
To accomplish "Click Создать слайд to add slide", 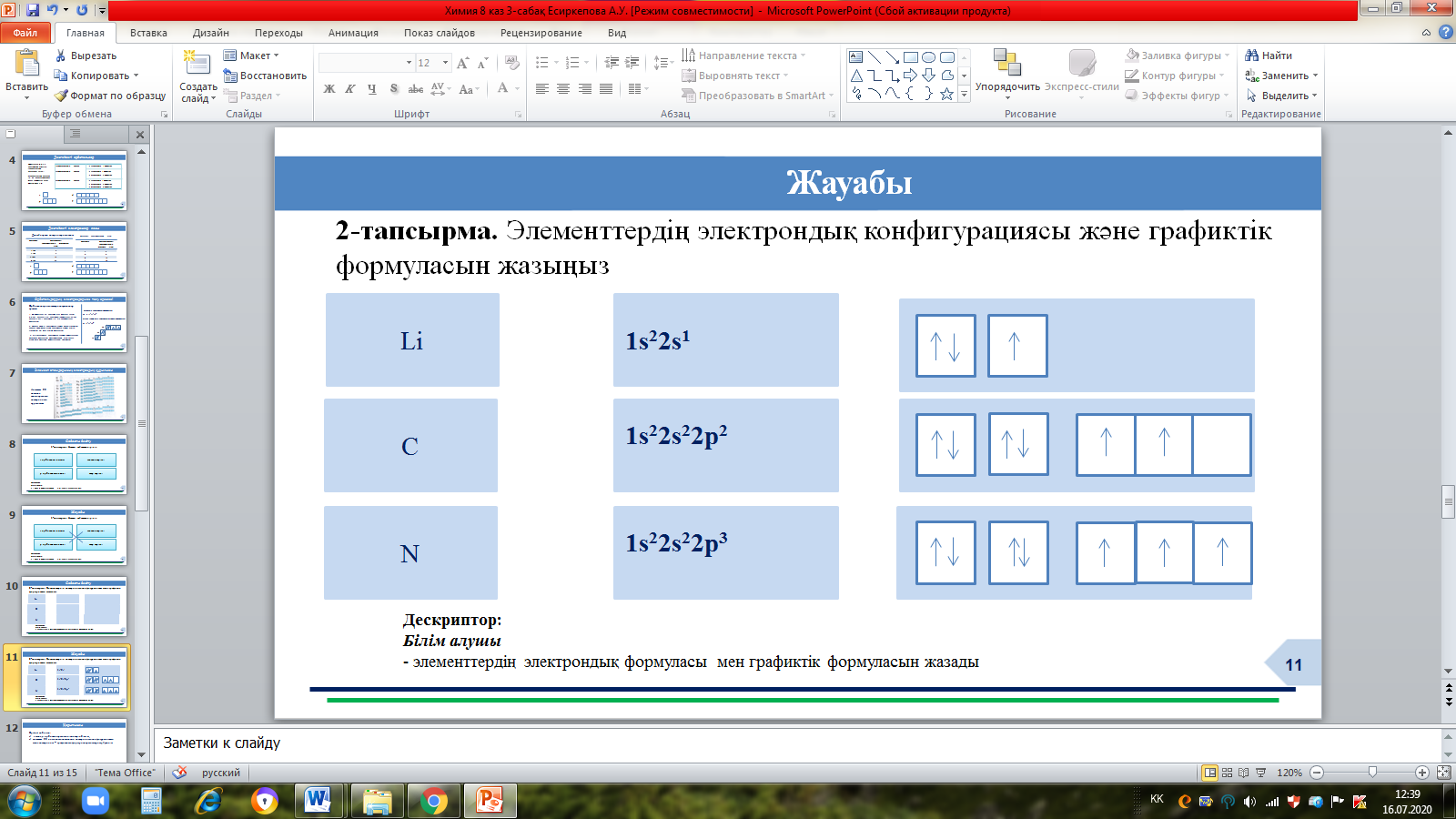I will click(198, 76).
